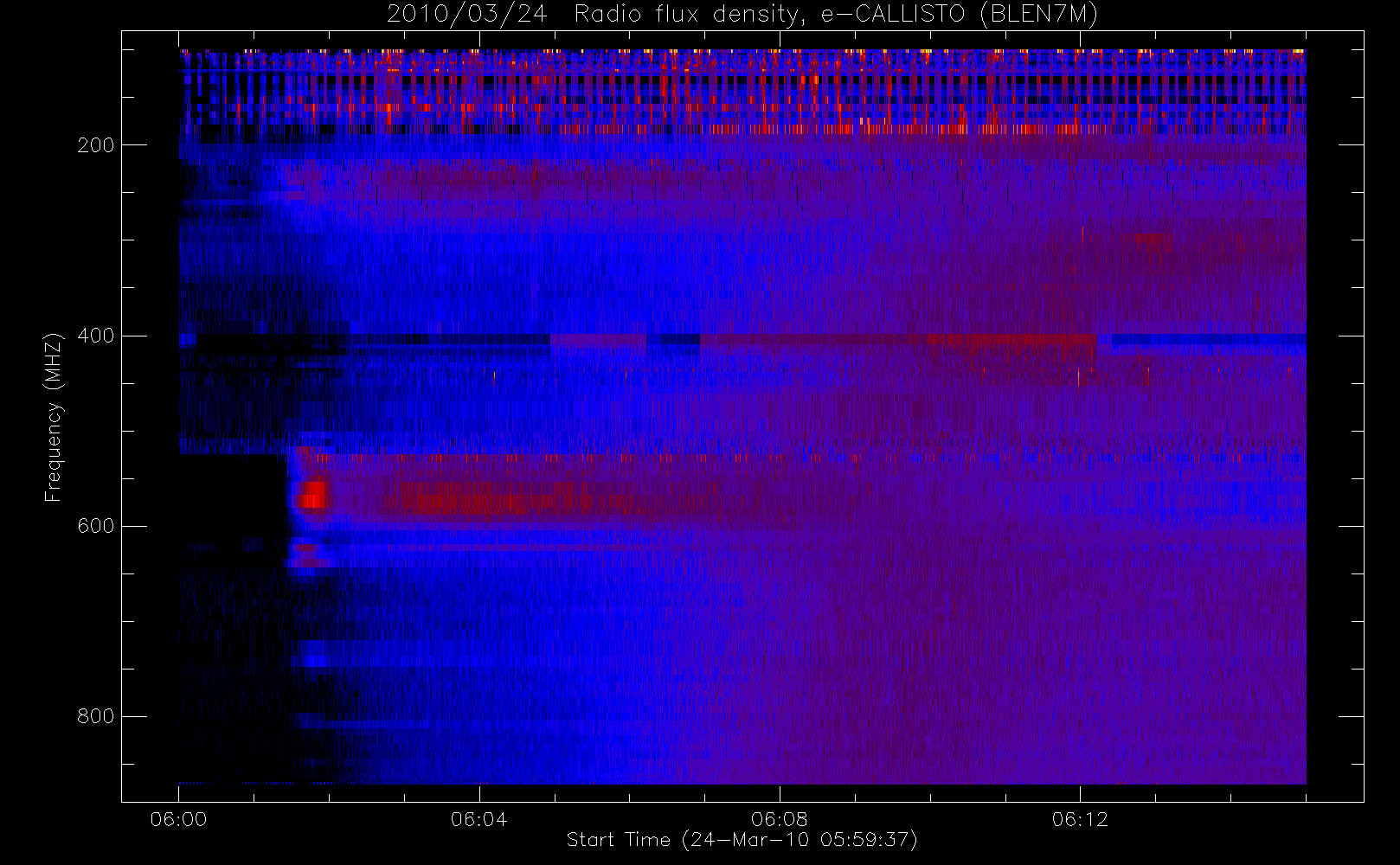Click the 600 frequency tick label
The height and width of the screenshot is (865, 1400).
(x=95, y=526)
